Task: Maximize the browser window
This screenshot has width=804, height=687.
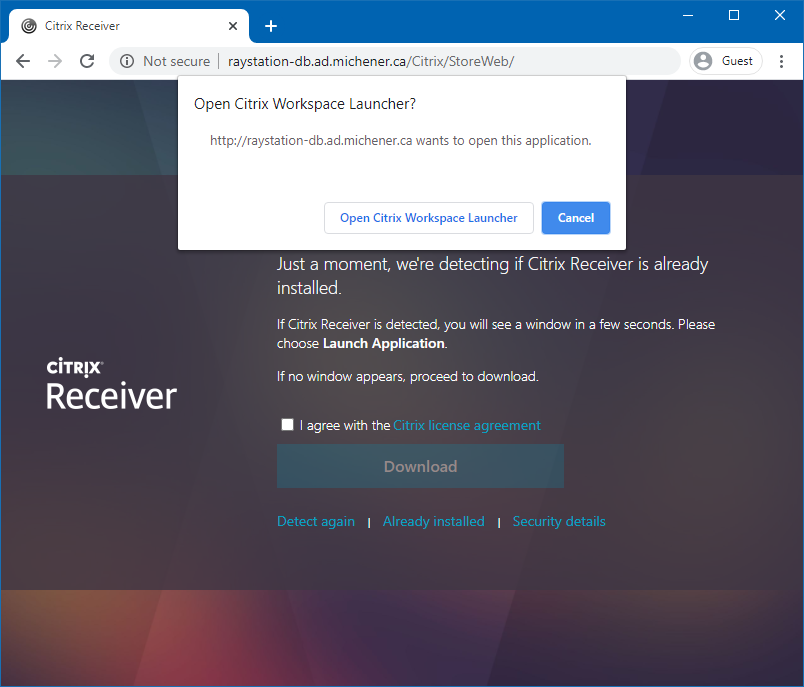Action: [734, 15]
